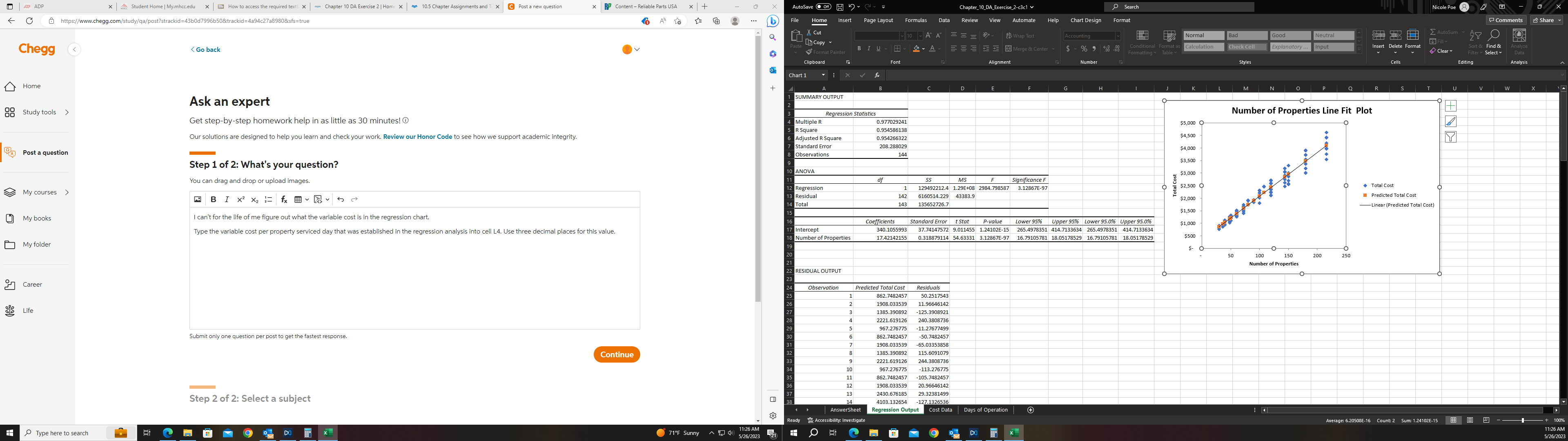Open the equation (fx) tool in Chegg editor
Image resolution: width=1568 pixels, height=441 pixels.
[x=284, y=199]
